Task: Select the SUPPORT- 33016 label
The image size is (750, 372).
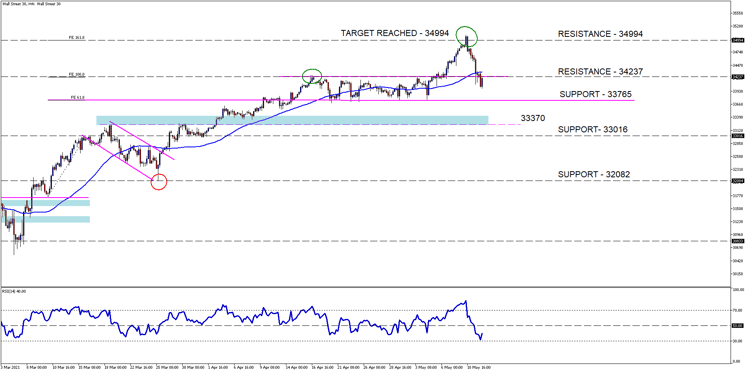Action: (x=593, y=130)
